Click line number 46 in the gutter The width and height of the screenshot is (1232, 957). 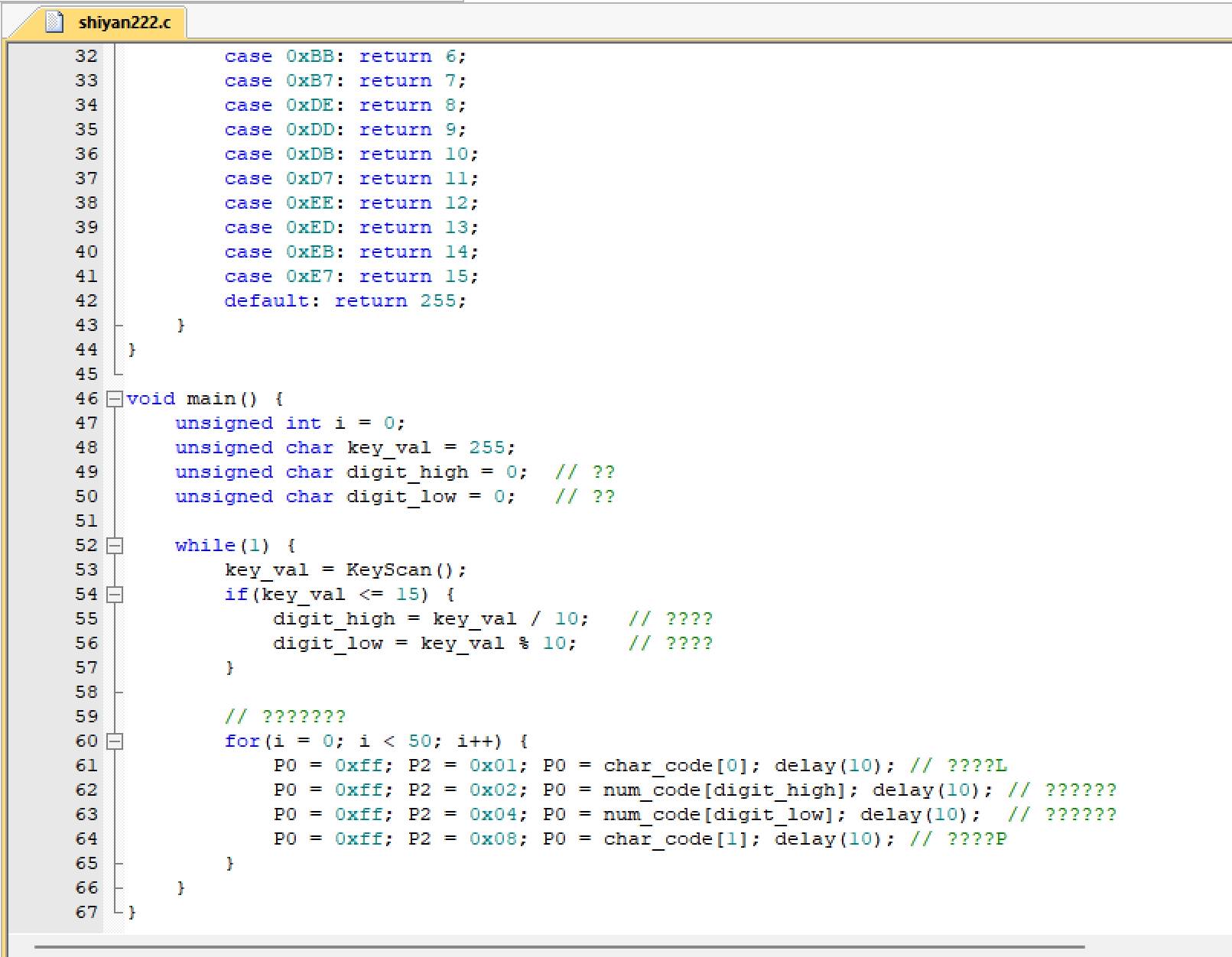click(x=86, y=399)
